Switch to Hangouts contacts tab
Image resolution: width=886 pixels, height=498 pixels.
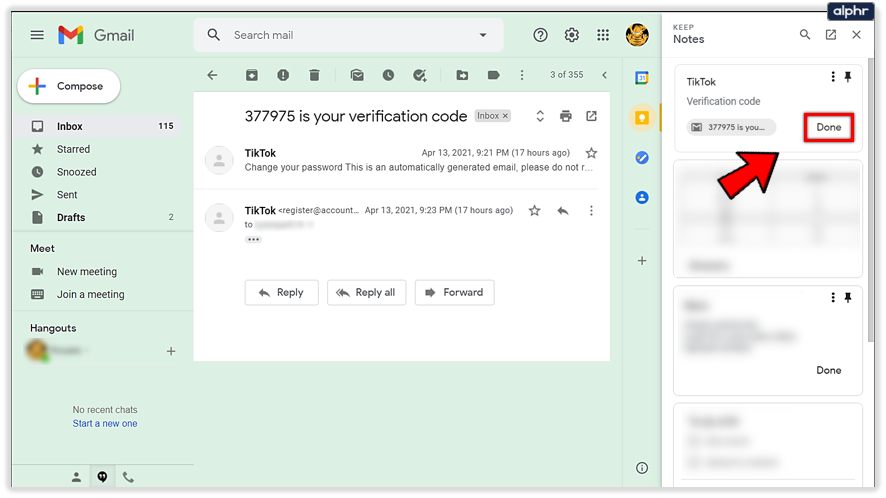pyautogui.click(x=76, y=478)
